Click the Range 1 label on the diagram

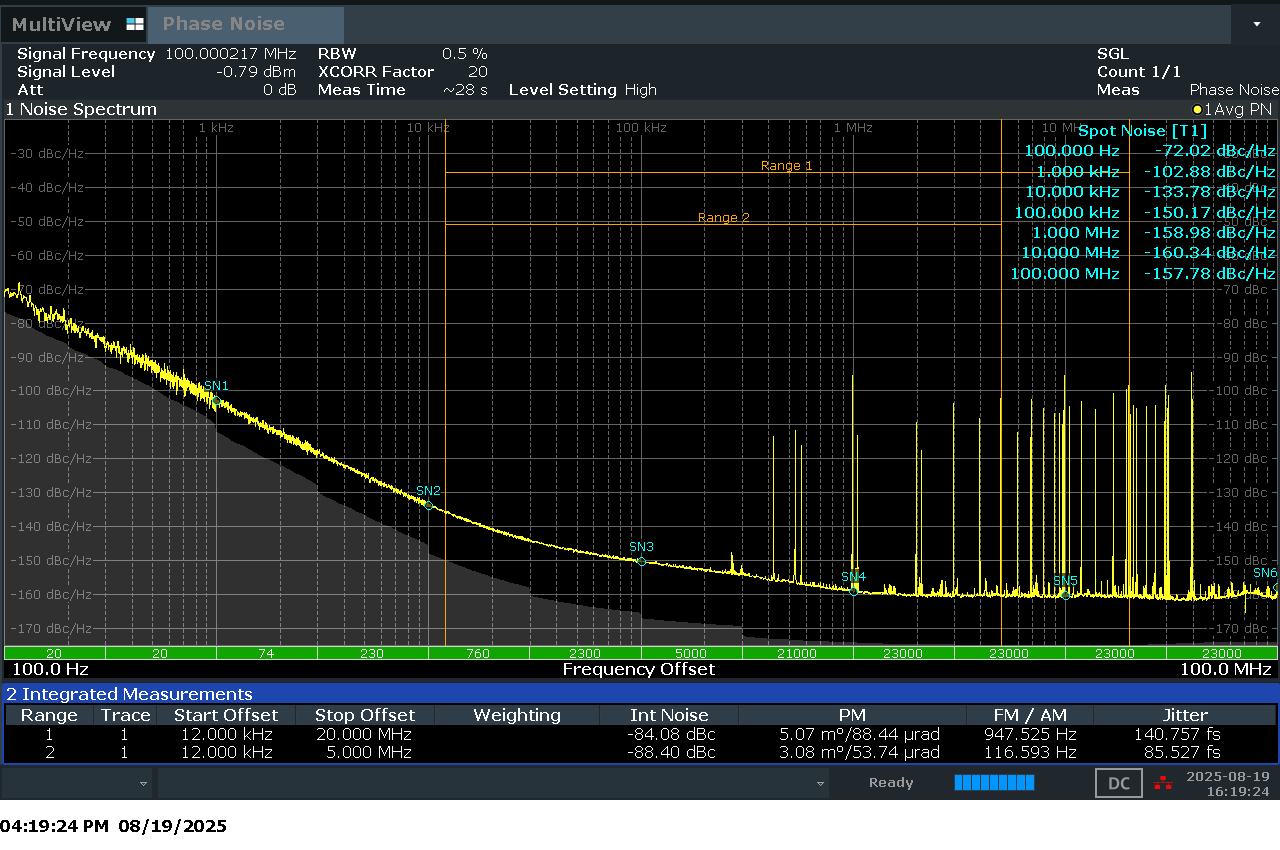[785, 165]
